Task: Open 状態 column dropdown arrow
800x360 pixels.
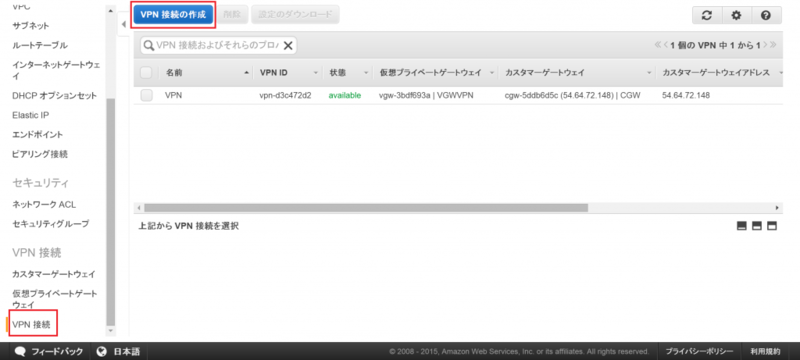Action: click(x=366, y=73)
